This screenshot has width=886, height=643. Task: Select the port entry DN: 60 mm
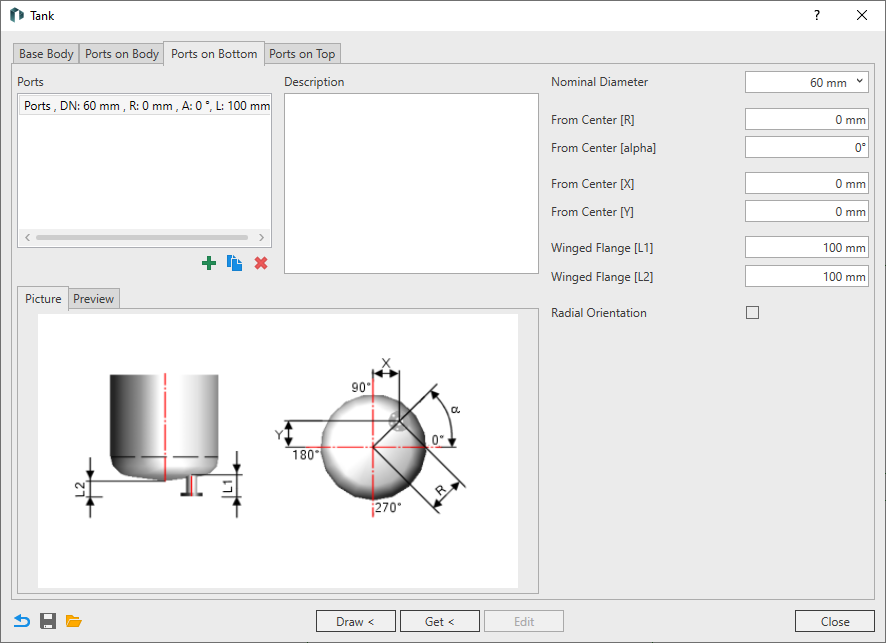pyautogui.click(x=145, y=106)
